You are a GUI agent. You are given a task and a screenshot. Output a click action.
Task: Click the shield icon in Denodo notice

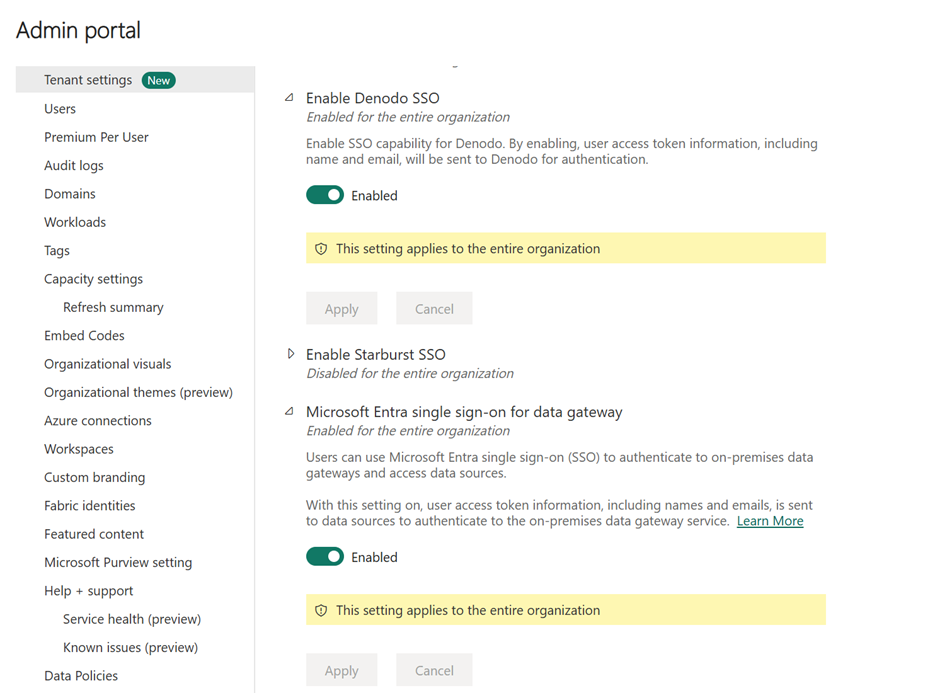tap(321, 249)
